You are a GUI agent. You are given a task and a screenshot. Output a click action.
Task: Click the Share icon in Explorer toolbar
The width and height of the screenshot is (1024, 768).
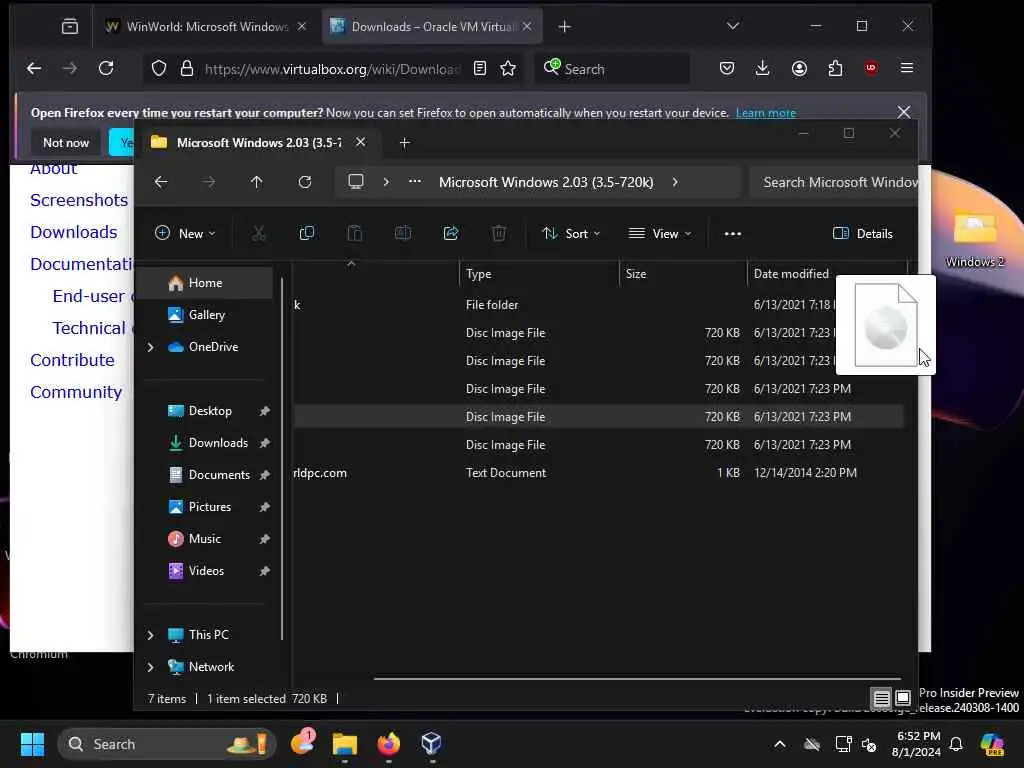tap(451, 233)
